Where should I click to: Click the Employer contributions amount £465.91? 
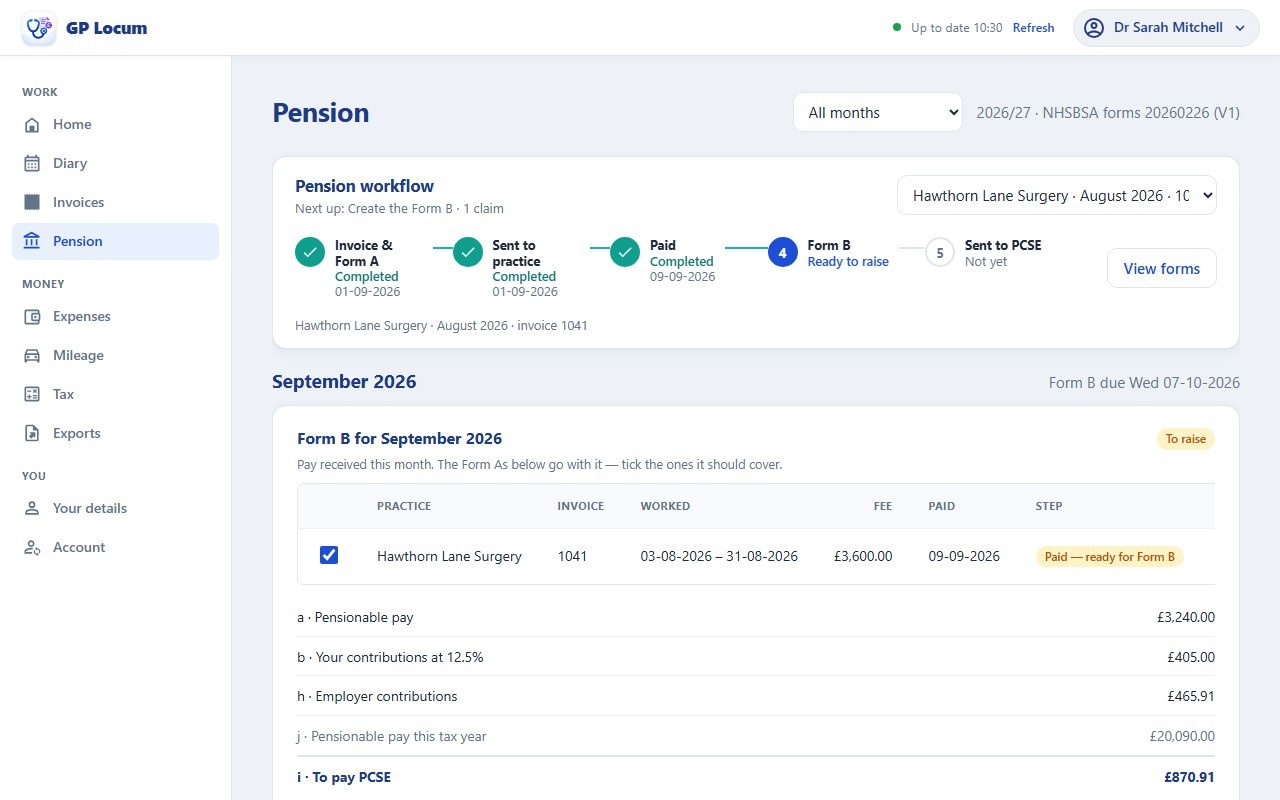1191,696
